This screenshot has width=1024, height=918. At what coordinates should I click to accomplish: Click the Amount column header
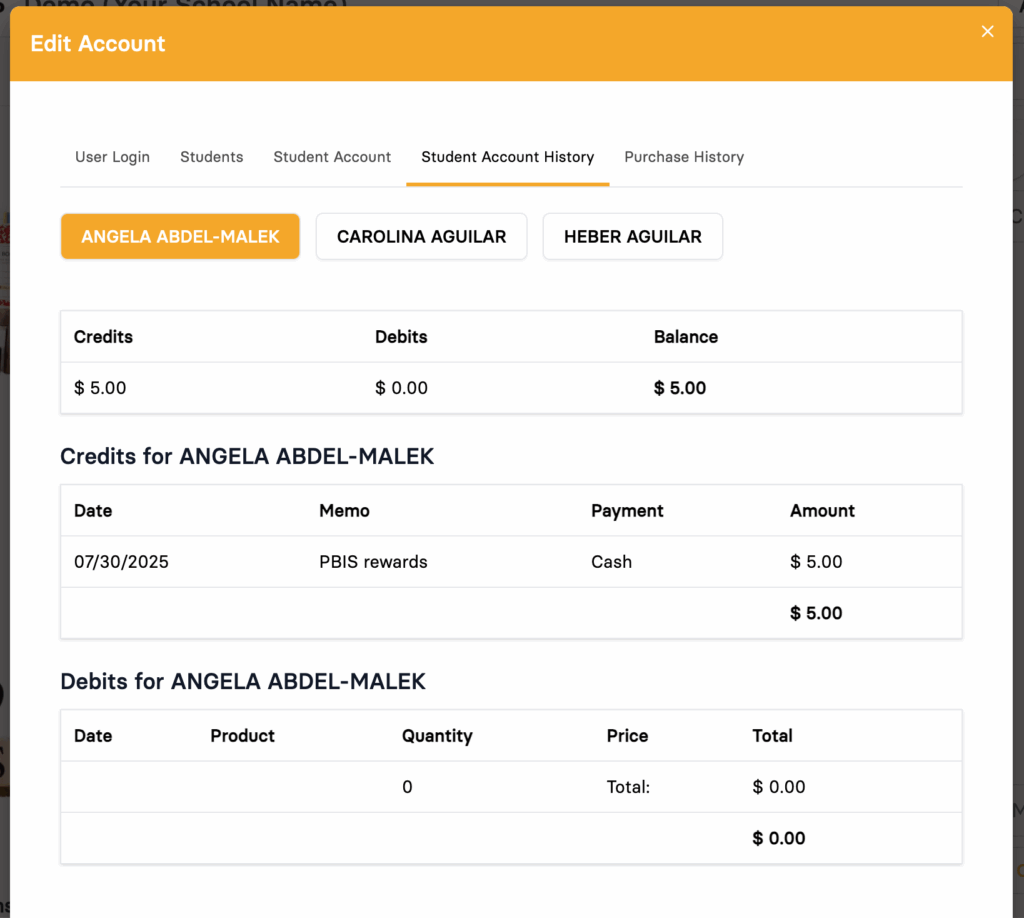point(822,511)
